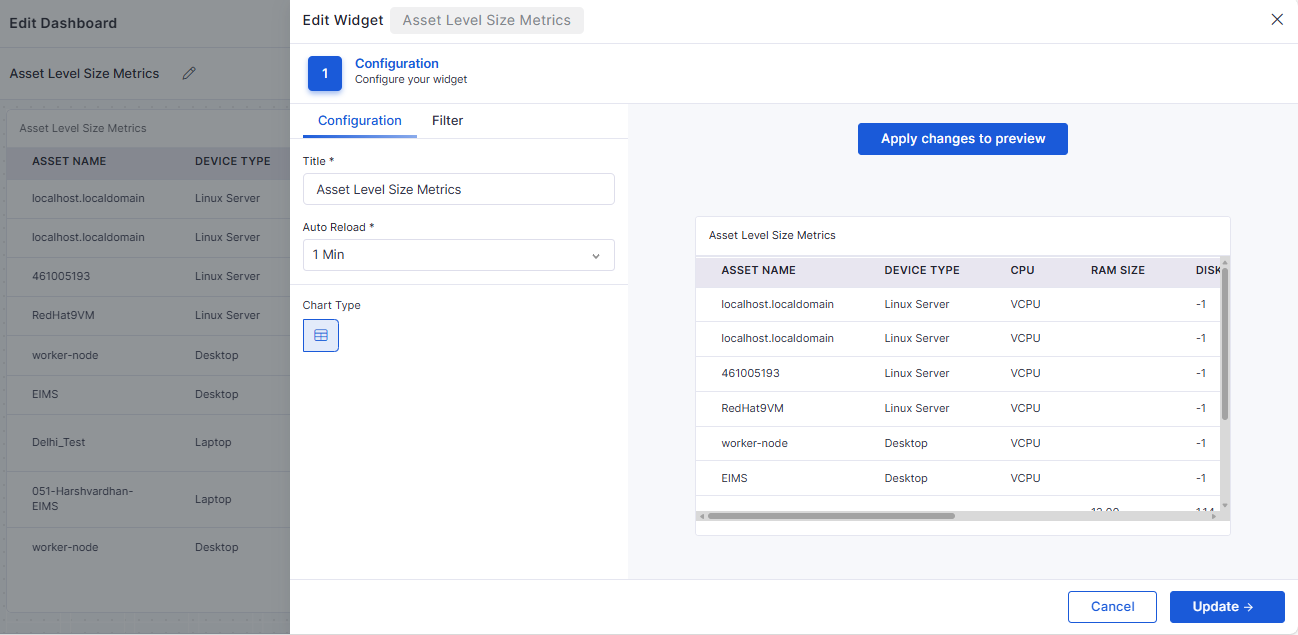
Task: Click the CPU column header in preview
Action: coord(1022,270)
